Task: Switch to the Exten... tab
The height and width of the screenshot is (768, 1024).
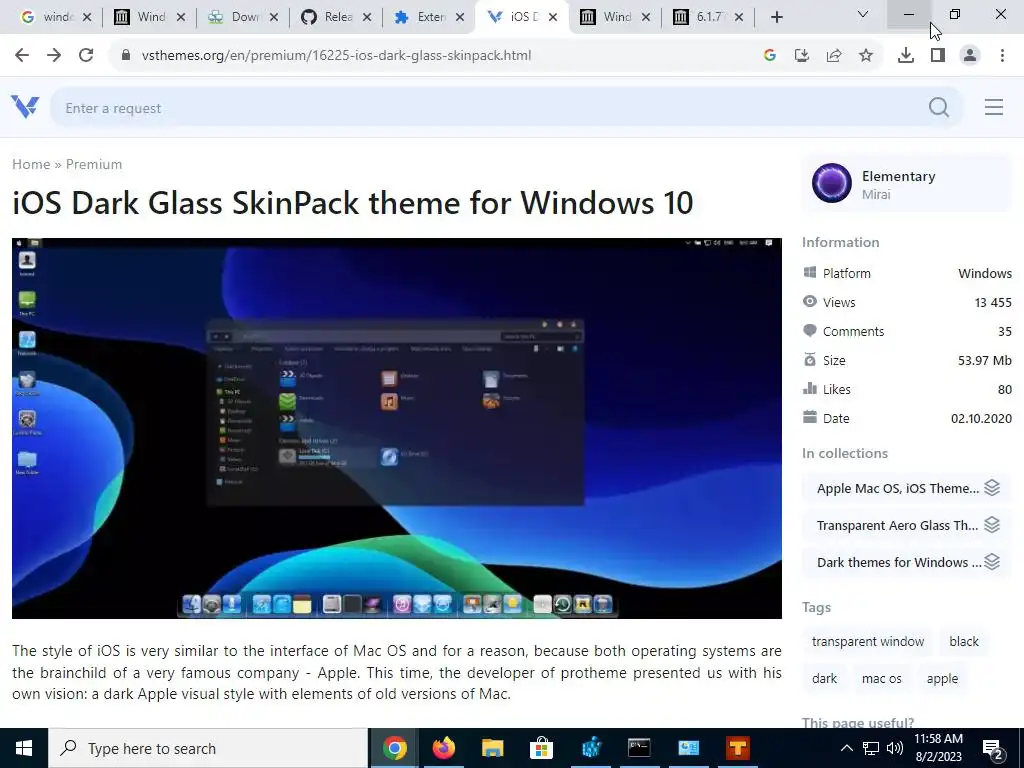Action: (429, 17)
